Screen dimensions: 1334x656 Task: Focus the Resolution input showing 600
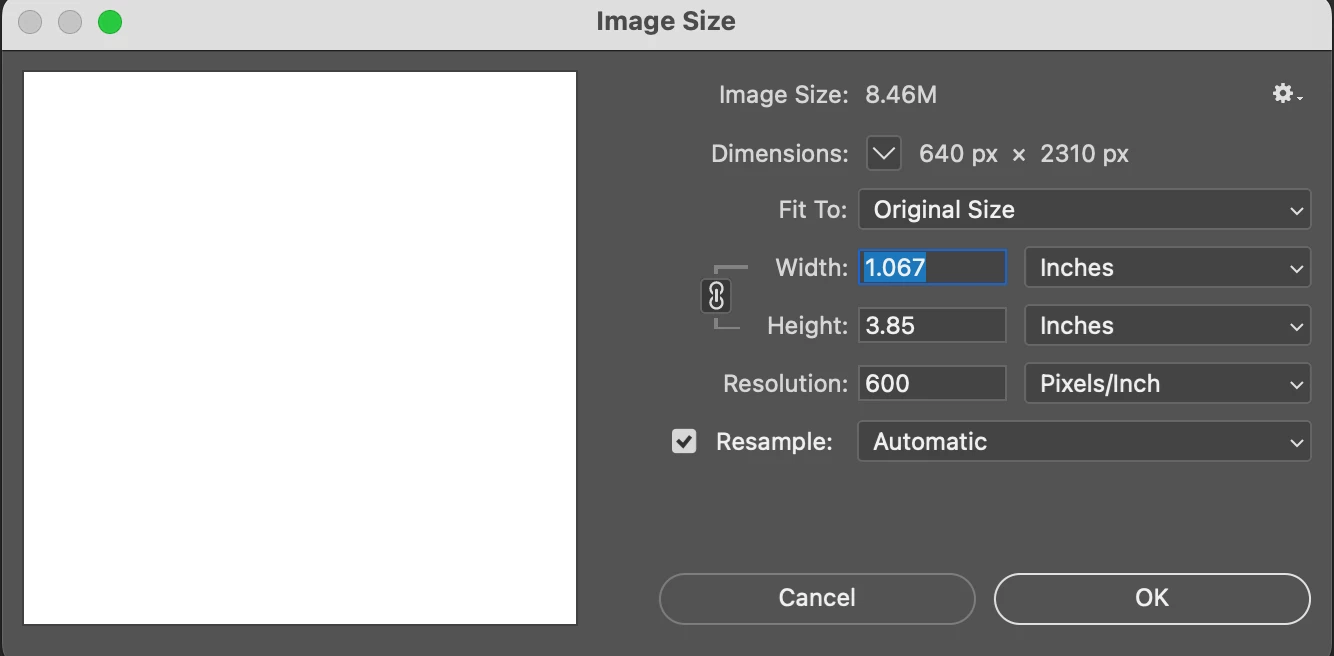pos(932,384)
